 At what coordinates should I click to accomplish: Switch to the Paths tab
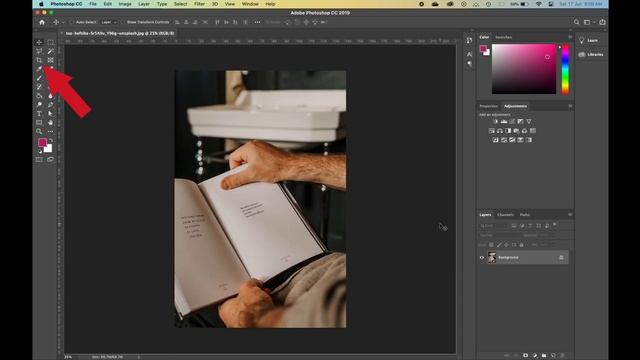(525, 215)
